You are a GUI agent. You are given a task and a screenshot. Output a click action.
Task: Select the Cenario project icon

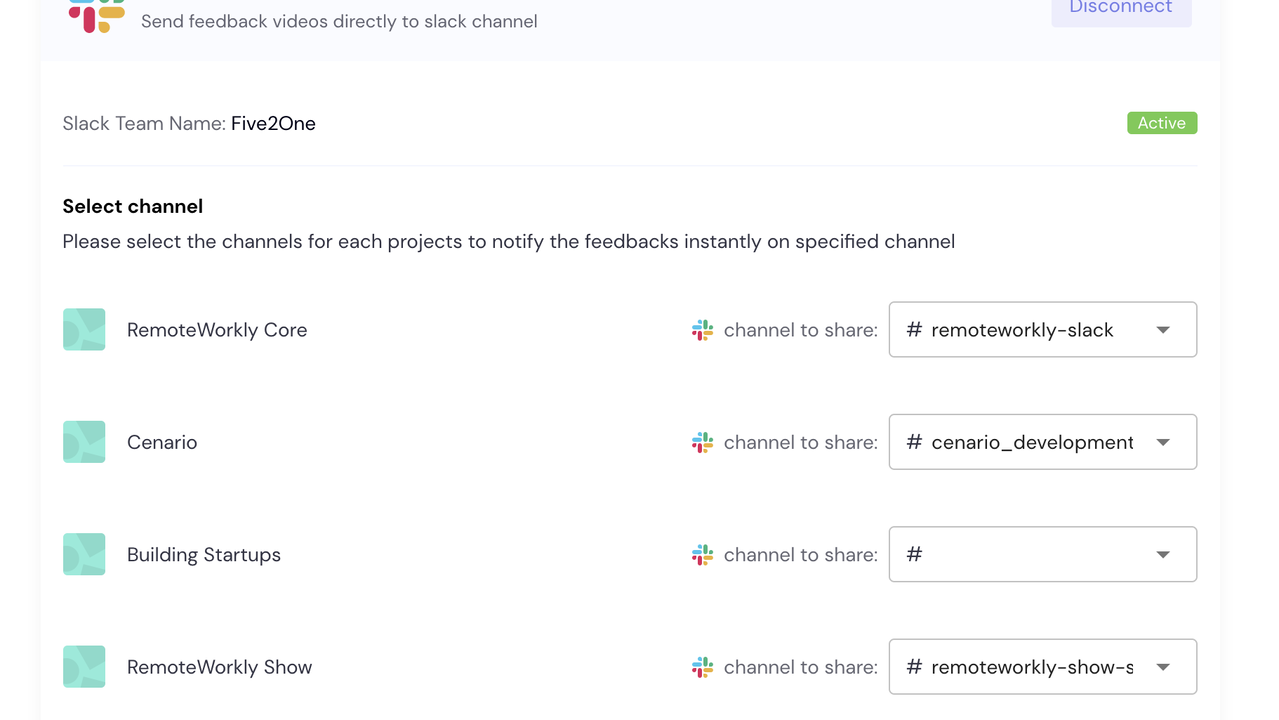pos(84,442)
